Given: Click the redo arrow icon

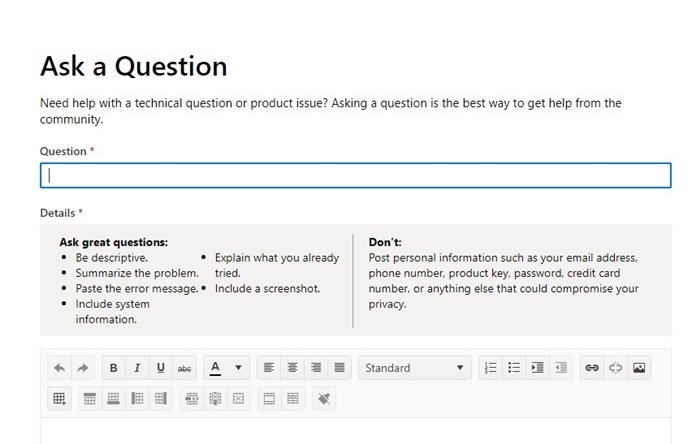Looking at the screenshot, I should click(x=83, y=368).
